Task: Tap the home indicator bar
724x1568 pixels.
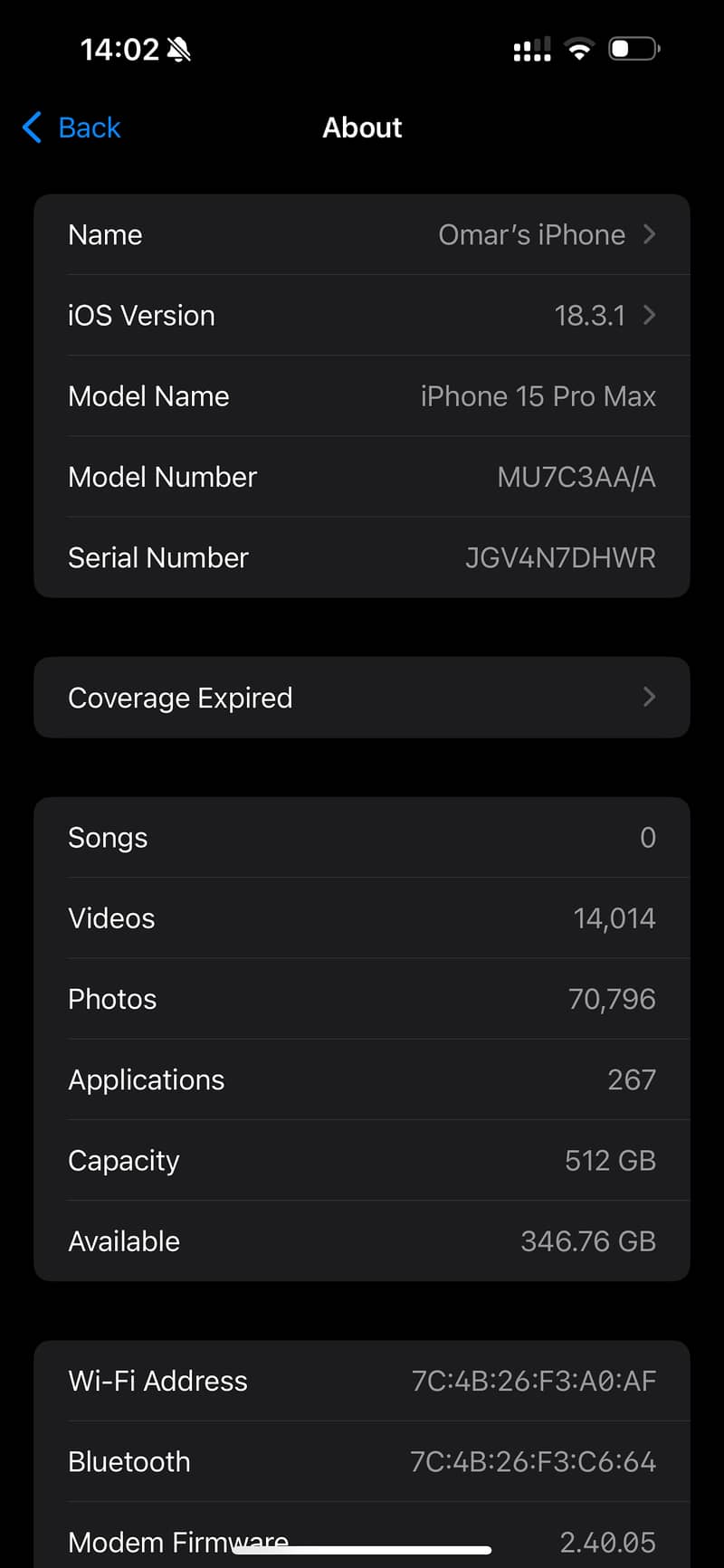Action: (x=362, y=1550)
